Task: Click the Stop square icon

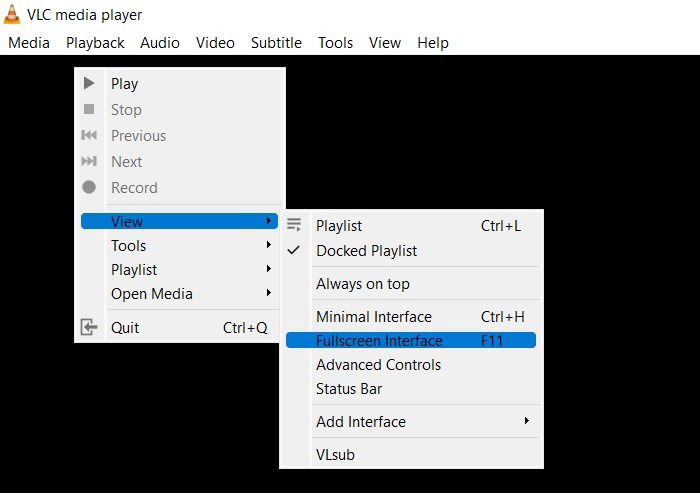Action: click(89, 109)
